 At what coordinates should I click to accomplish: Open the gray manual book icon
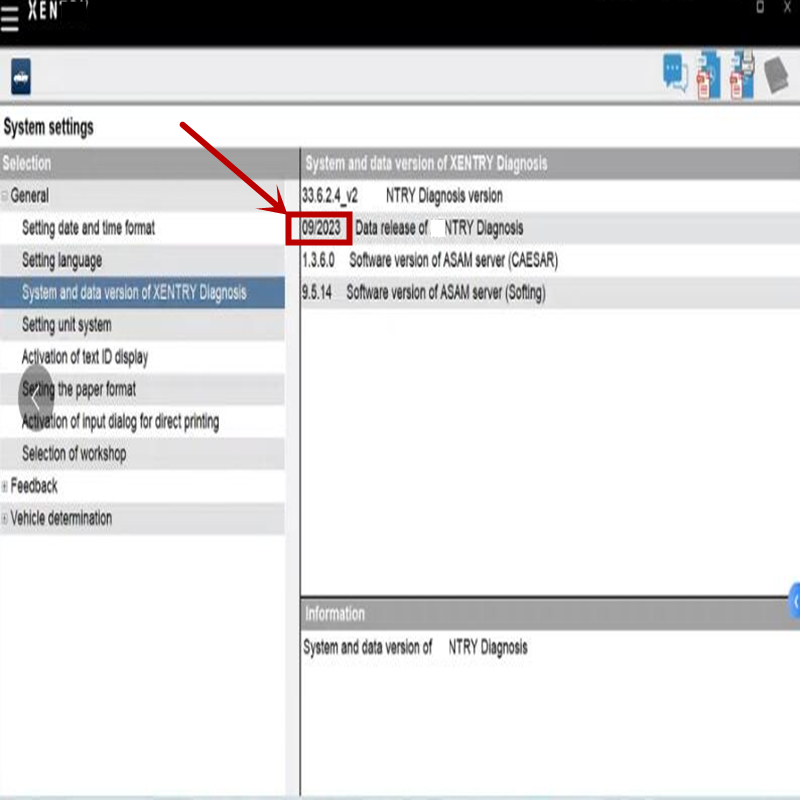(777, 75)
